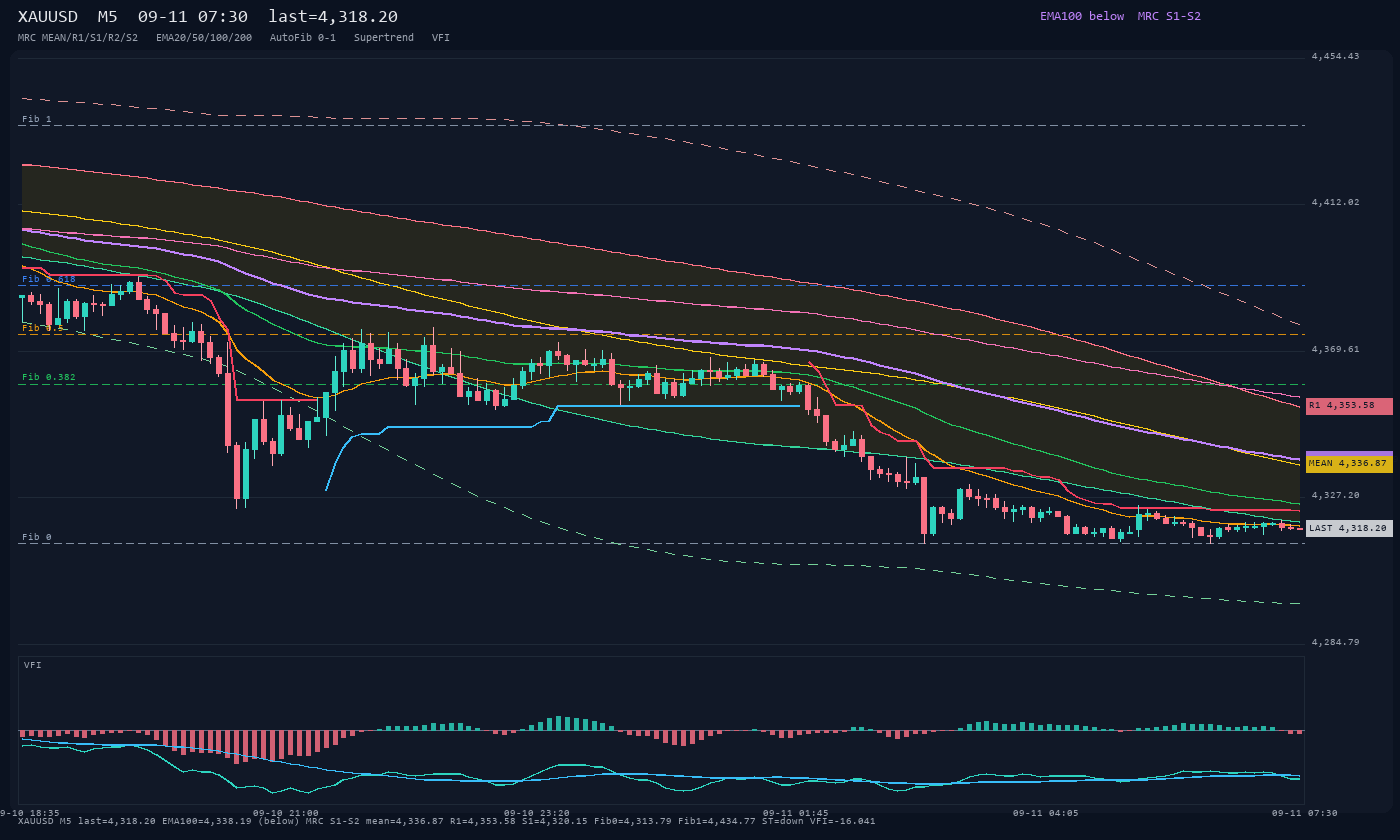
Task: Click the 4,327.20 price axis label
Action: [1335, 495]
